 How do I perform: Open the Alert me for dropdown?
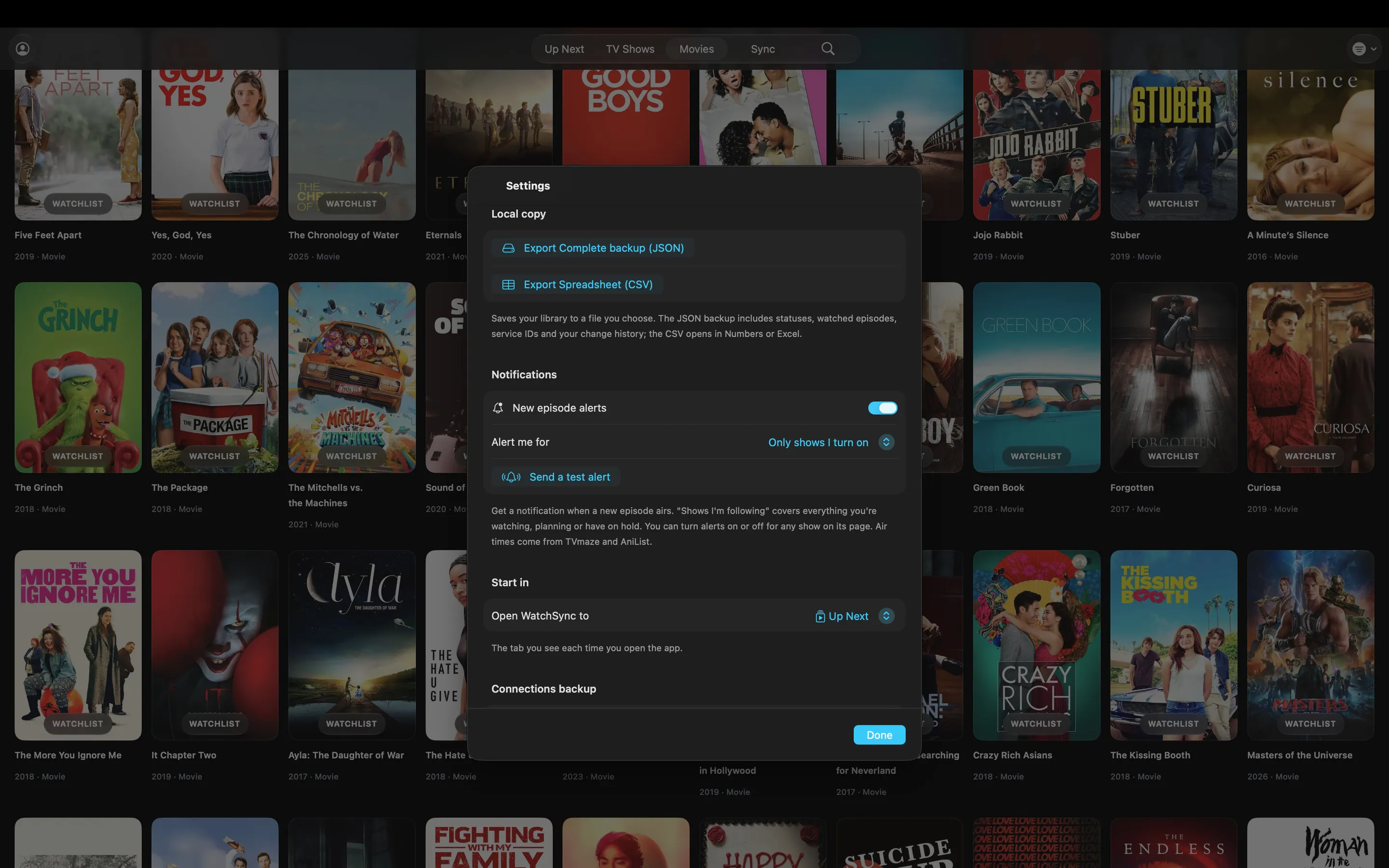point(886,442)
